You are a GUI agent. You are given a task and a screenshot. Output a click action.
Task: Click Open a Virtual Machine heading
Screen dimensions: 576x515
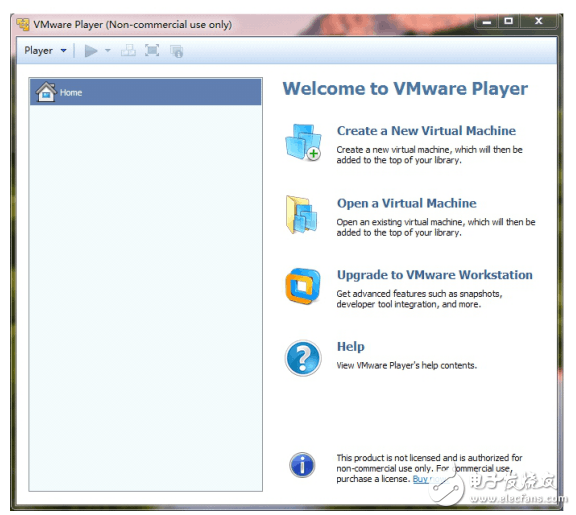tap(407, 203)
